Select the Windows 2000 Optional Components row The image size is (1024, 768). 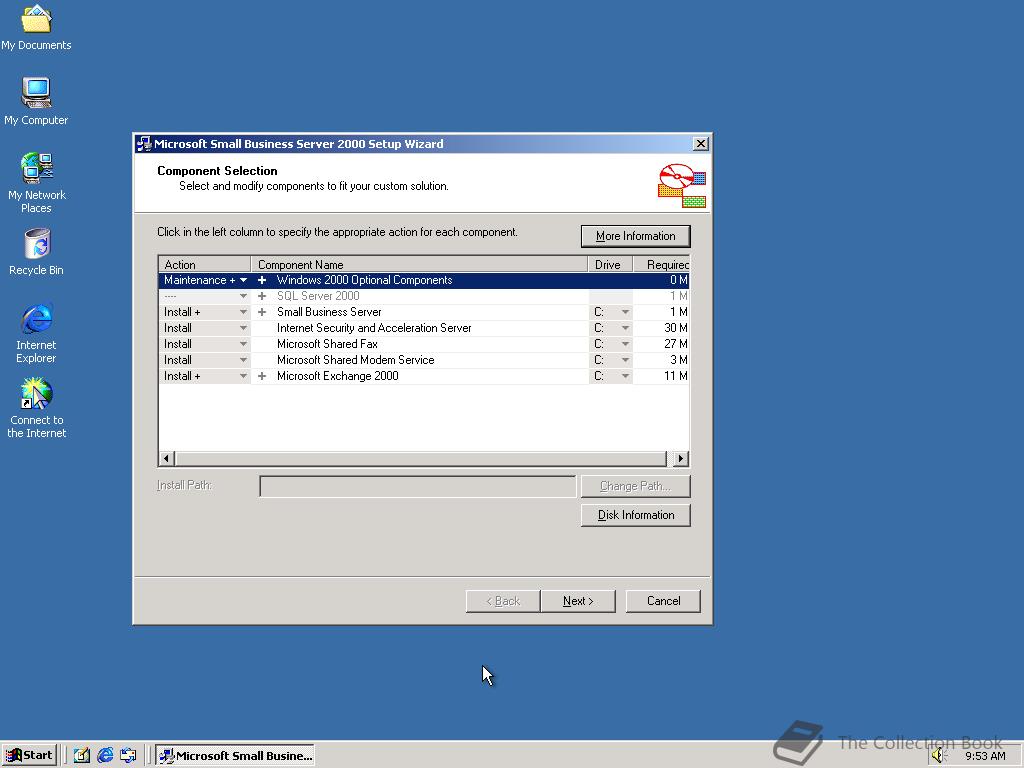point(424,280)
